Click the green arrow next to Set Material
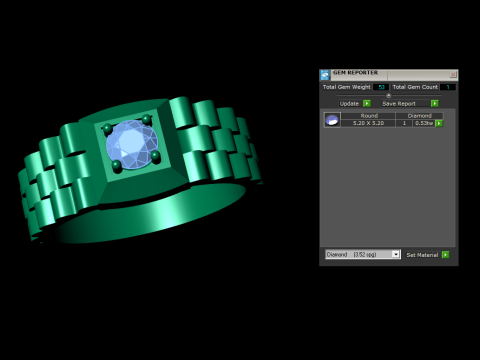Viewport: 480px width, 360px height. tap(445, 255)
